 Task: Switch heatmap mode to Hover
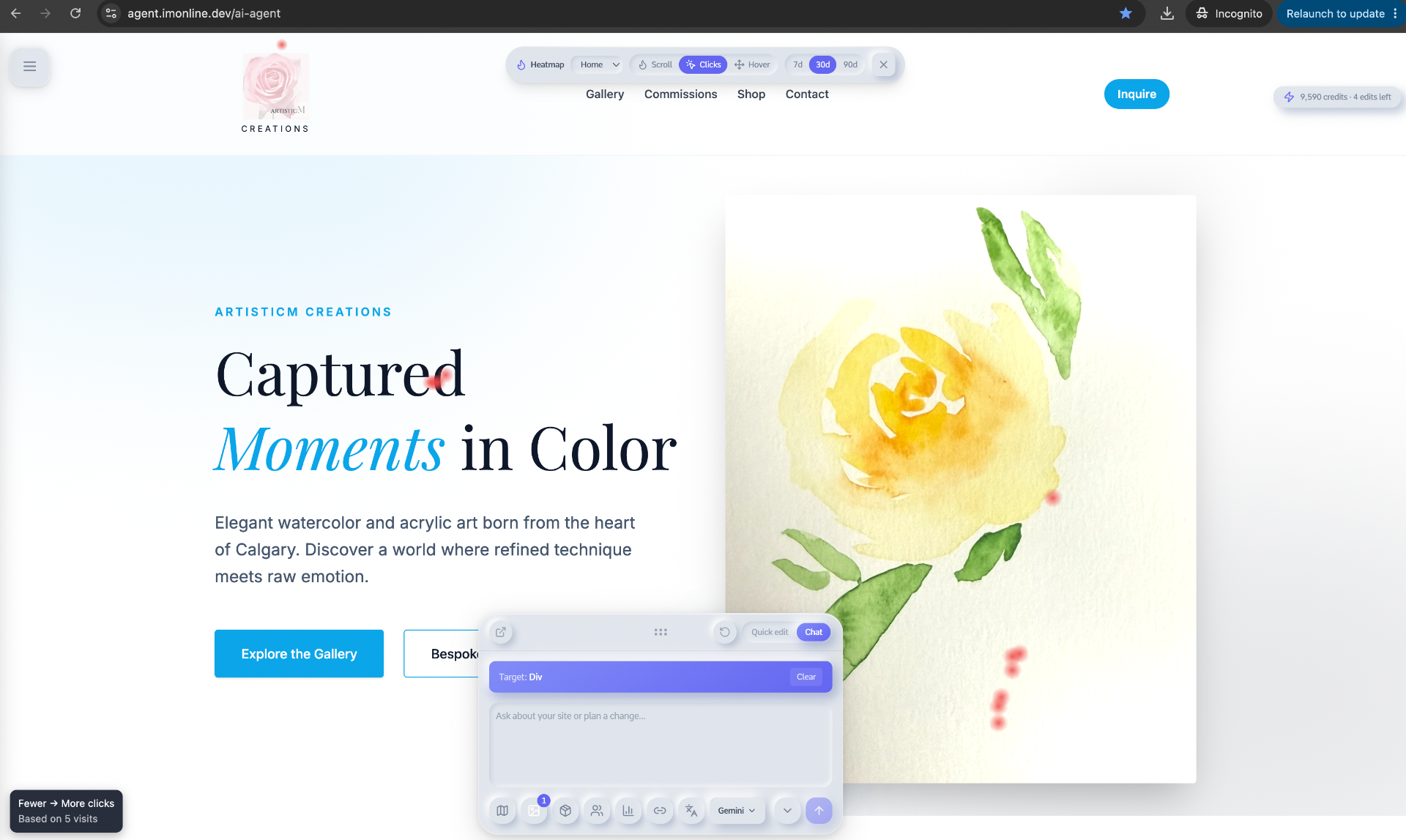point(752,64)
